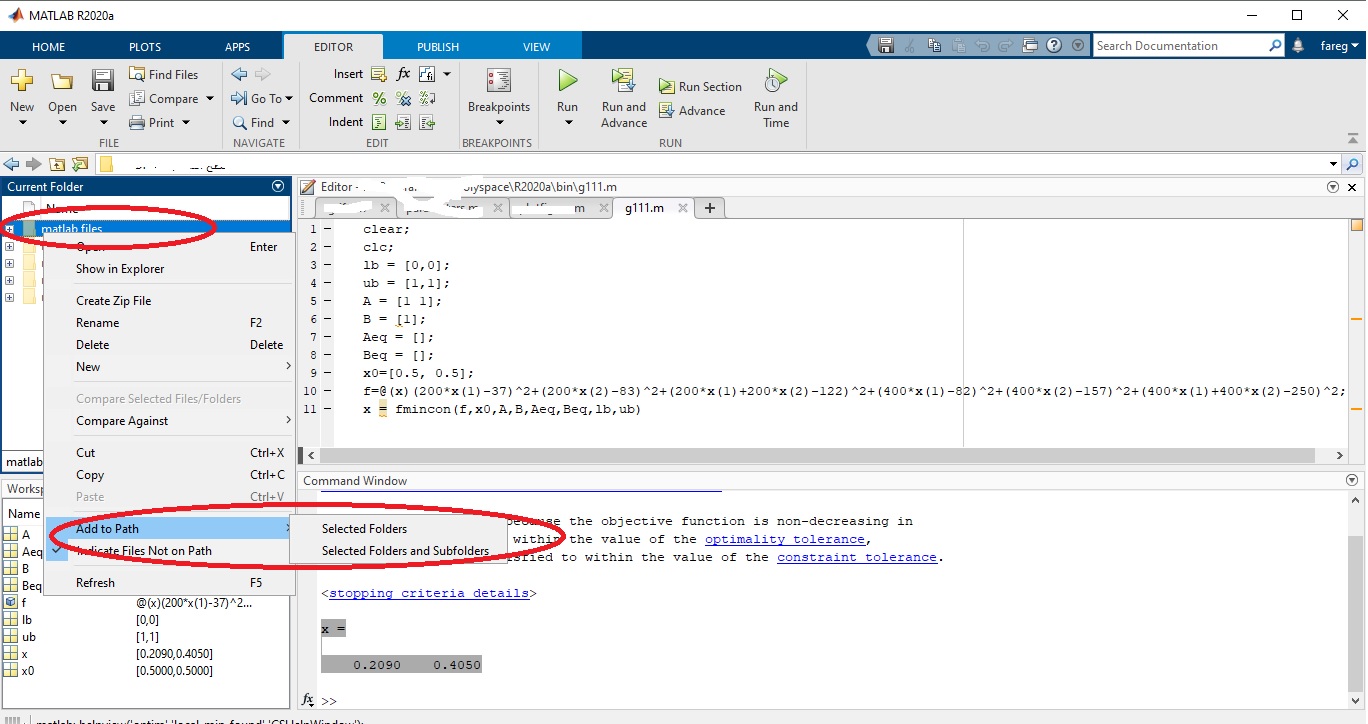Open the Find dropdown arrow in NAVIGATE
The width and height of the screenshot is (1368, 724).
tap(286, 123)
